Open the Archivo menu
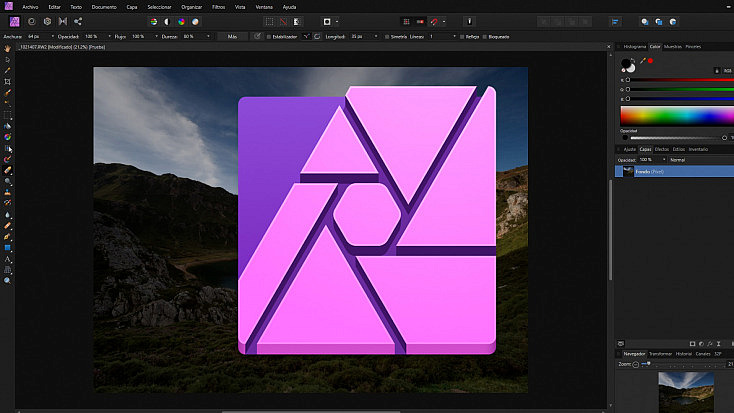 pyautogui.click(x=30, y=7)
